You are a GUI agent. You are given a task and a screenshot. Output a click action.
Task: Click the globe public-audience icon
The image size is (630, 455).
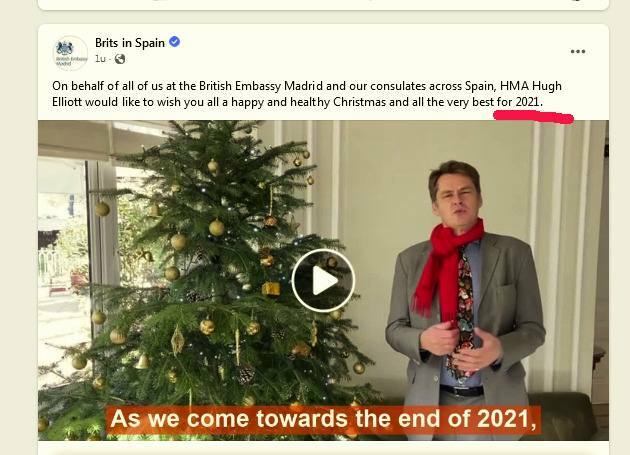[x=120, y=59]
